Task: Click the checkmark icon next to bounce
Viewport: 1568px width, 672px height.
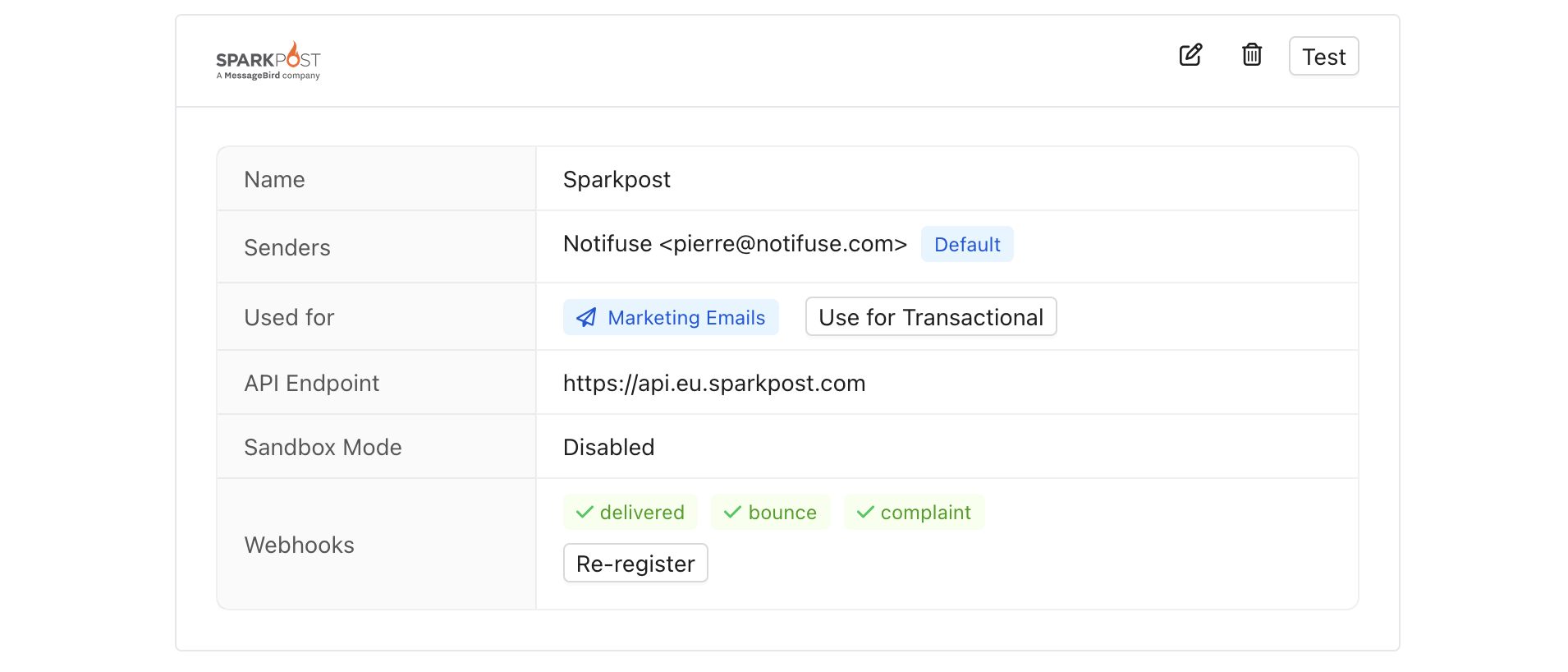Action: point(732,513)
